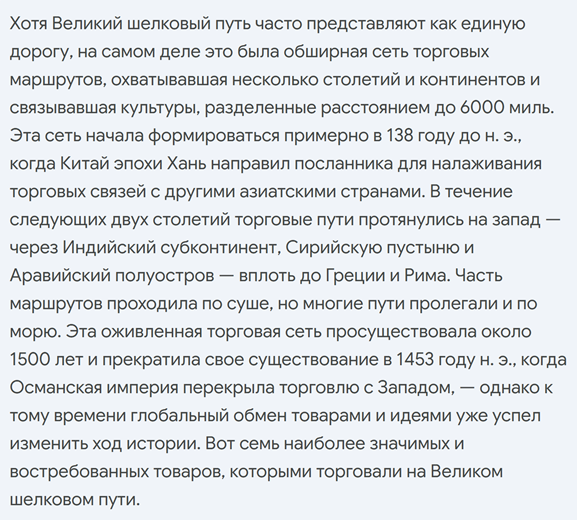The width and height of the screenshot is (577, 520).
Task: Click the word "Рима"
Action: click(427, 276)
